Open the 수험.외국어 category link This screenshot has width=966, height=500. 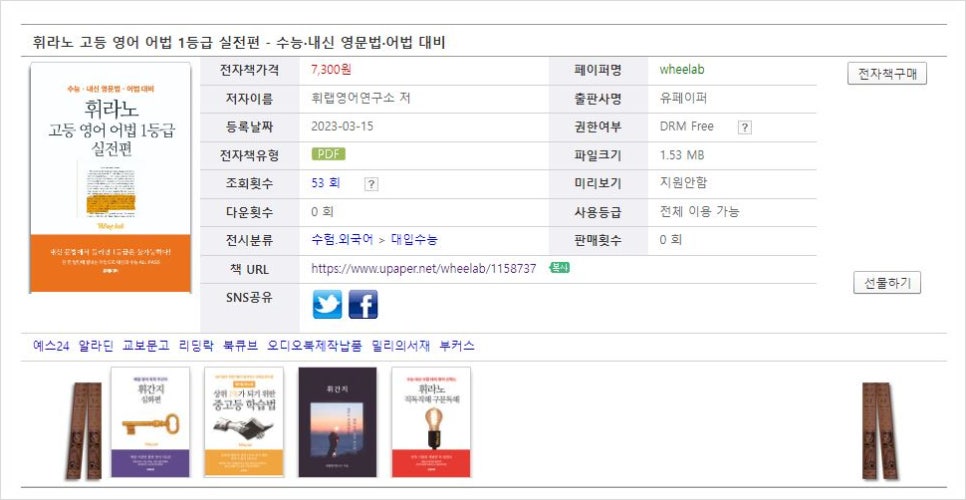tap(343, 240)
